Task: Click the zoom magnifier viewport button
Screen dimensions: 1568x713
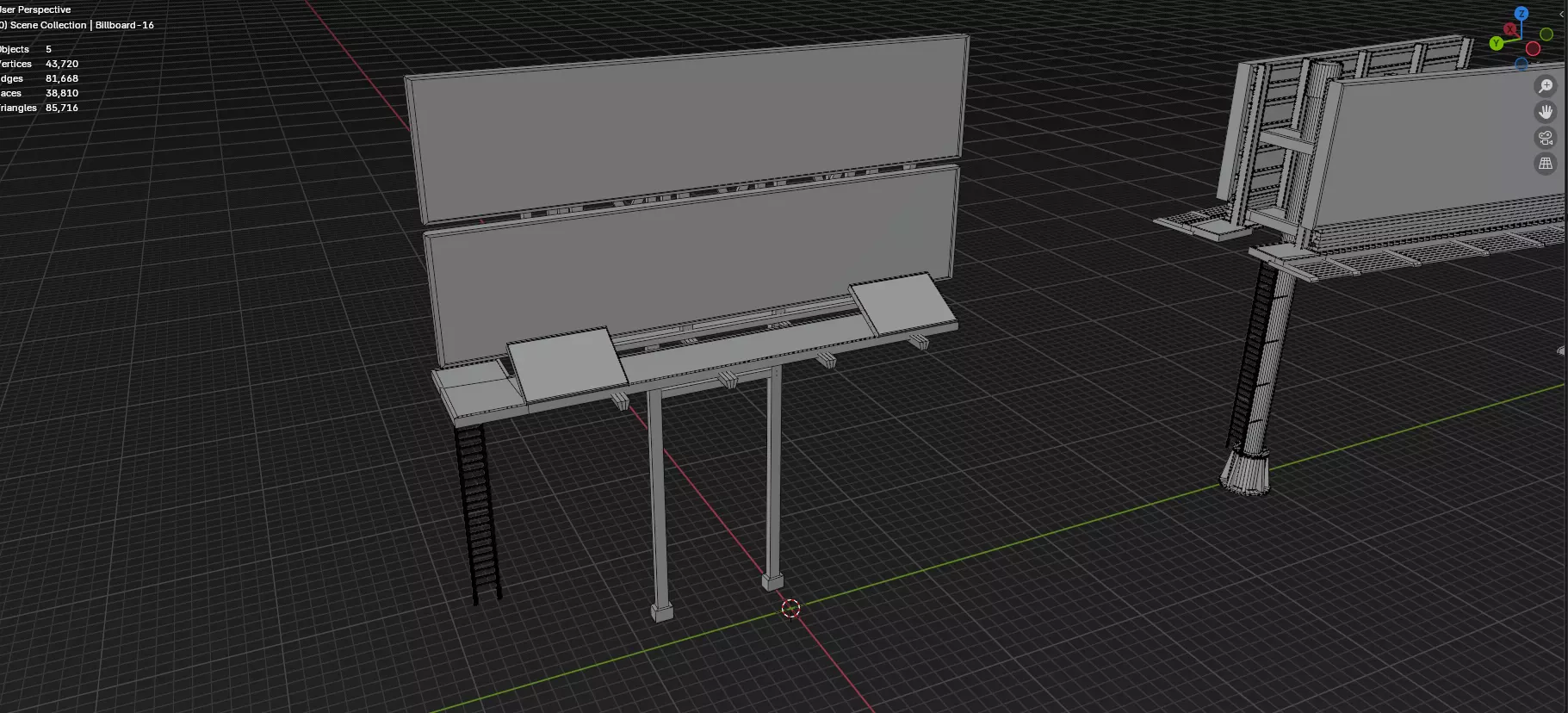Action: pos(1546,86)
